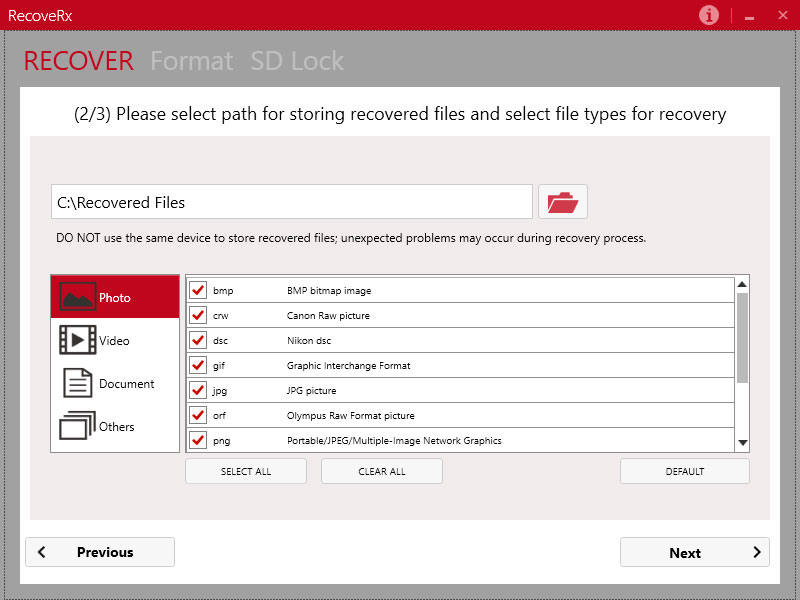Click the recovered files path field
The width and height of the screenshot is (800, 600).
click(x=291, y=202)
